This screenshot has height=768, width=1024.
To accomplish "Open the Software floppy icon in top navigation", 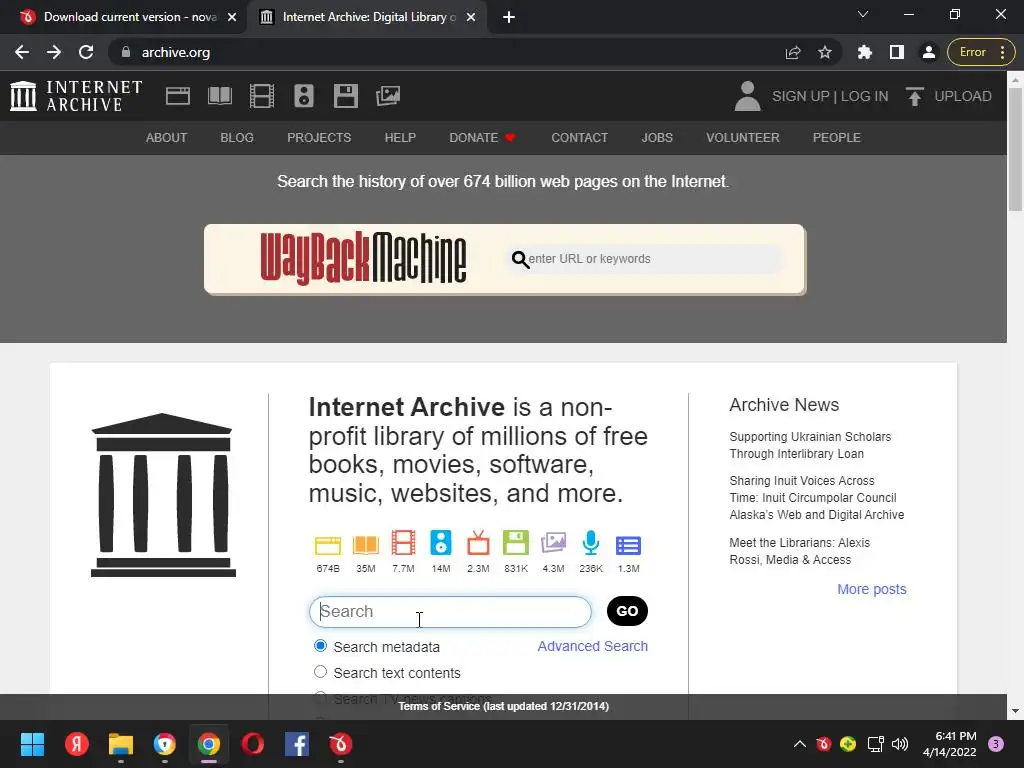I will click(x=345, y=96).
